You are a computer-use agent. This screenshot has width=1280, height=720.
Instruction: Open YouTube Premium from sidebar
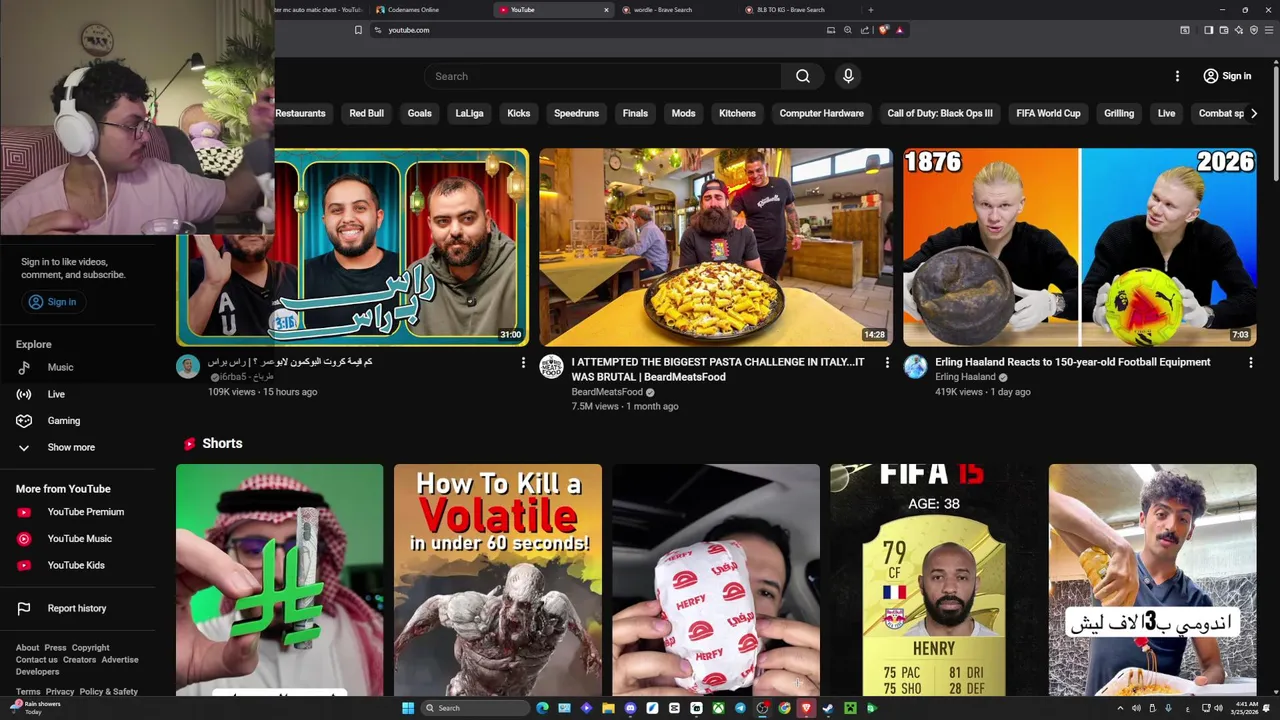pyautogui.click(x=85, y=512)
